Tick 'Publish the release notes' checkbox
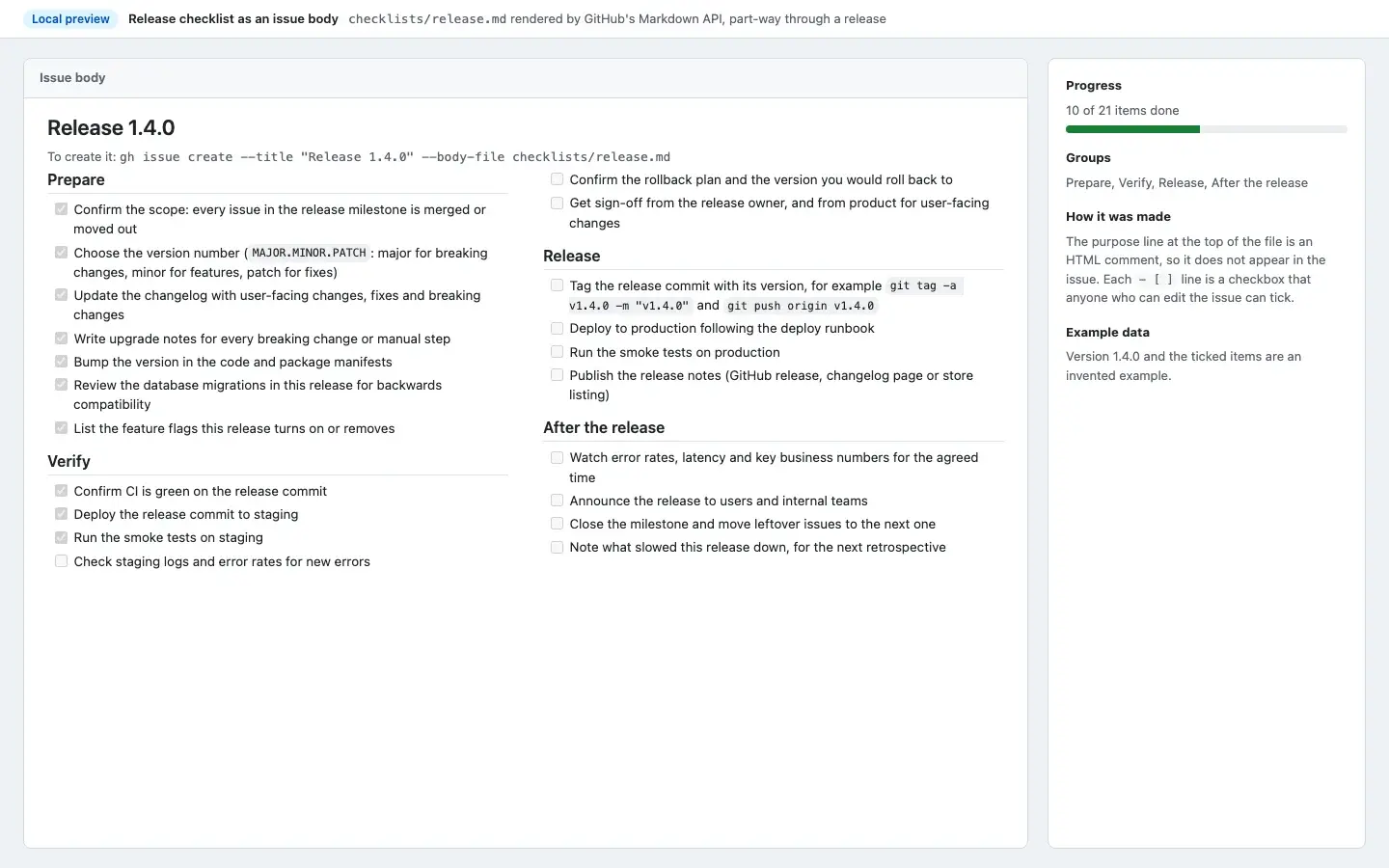The height and width of the screenshot is (868, 1389). 557,374
